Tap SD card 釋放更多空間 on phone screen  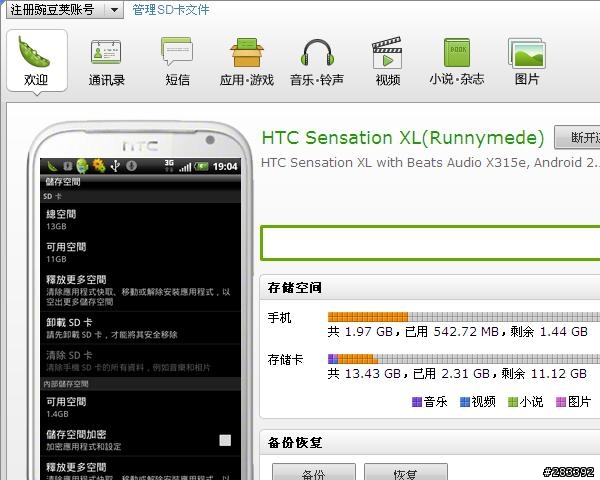[x=140, y=290]
